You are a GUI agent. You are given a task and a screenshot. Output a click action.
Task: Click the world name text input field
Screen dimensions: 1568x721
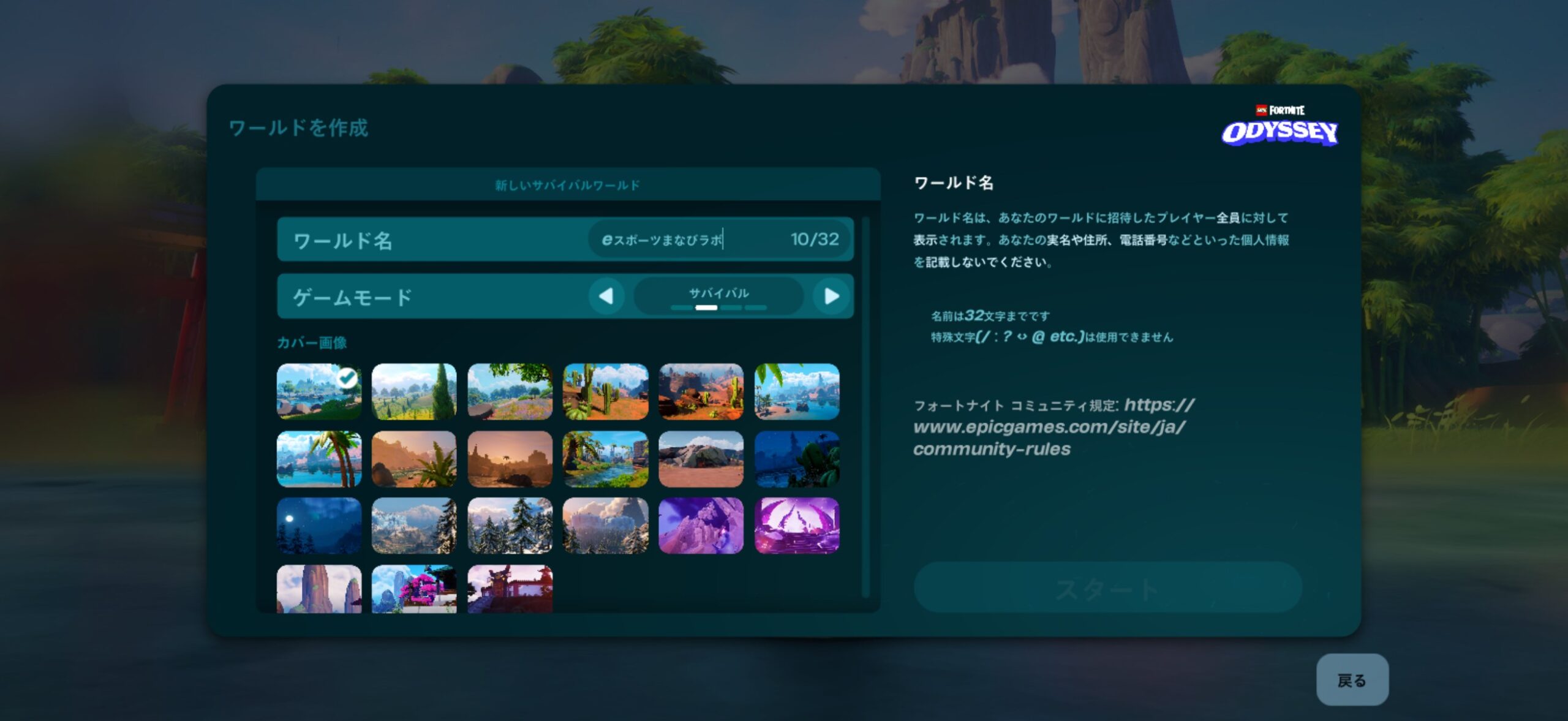point(720,240)
